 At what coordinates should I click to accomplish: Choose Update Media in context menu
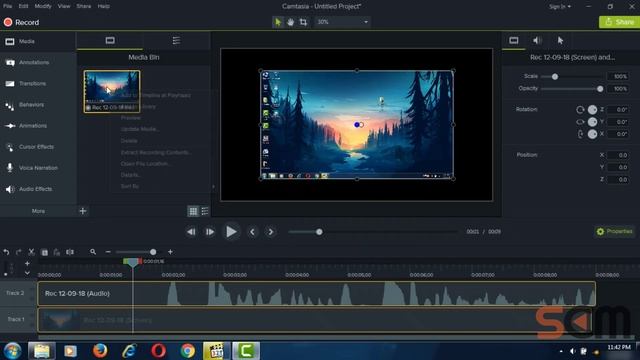point(140,129)
